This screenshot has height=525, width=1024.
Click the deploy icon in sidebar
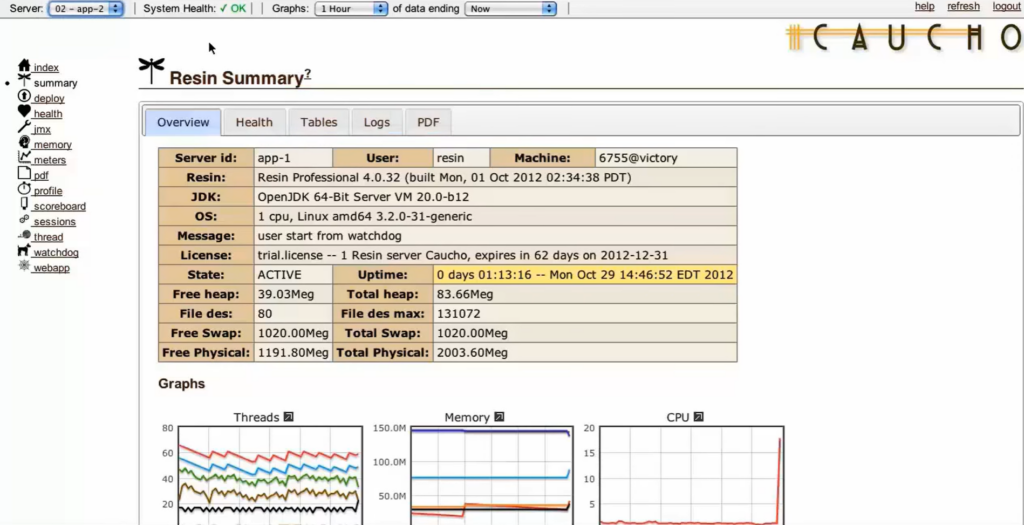24,96
